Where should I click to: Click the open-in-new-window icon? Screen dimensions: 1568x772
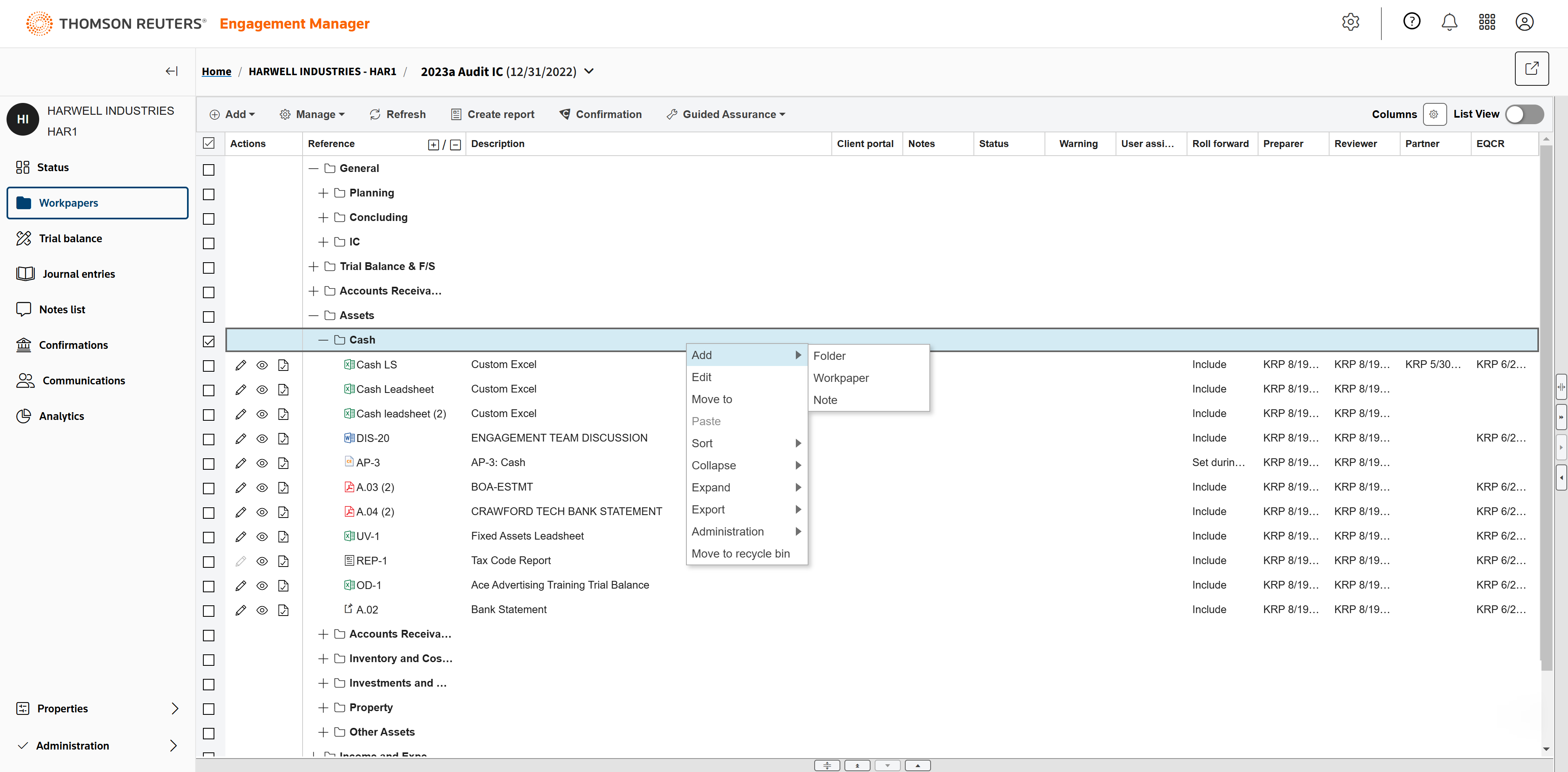click(1532, 69)
